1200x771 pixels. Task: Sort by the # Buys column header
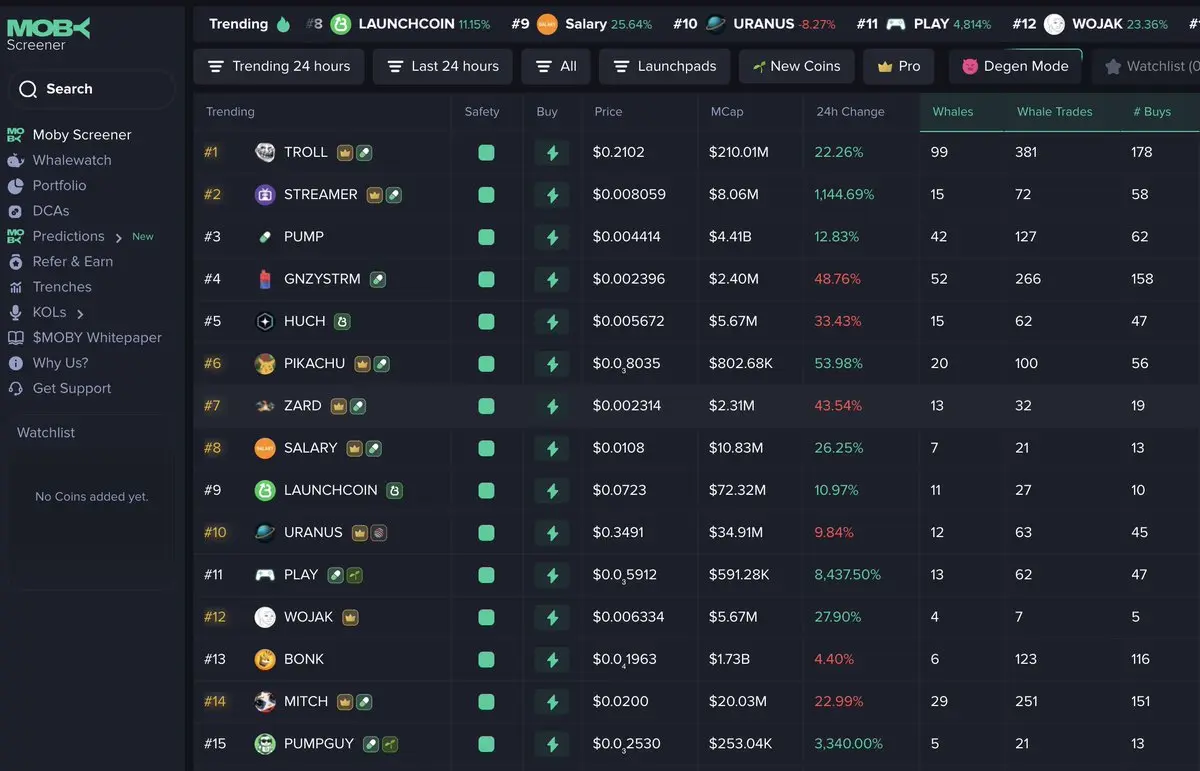click(x=1152, y=112)
